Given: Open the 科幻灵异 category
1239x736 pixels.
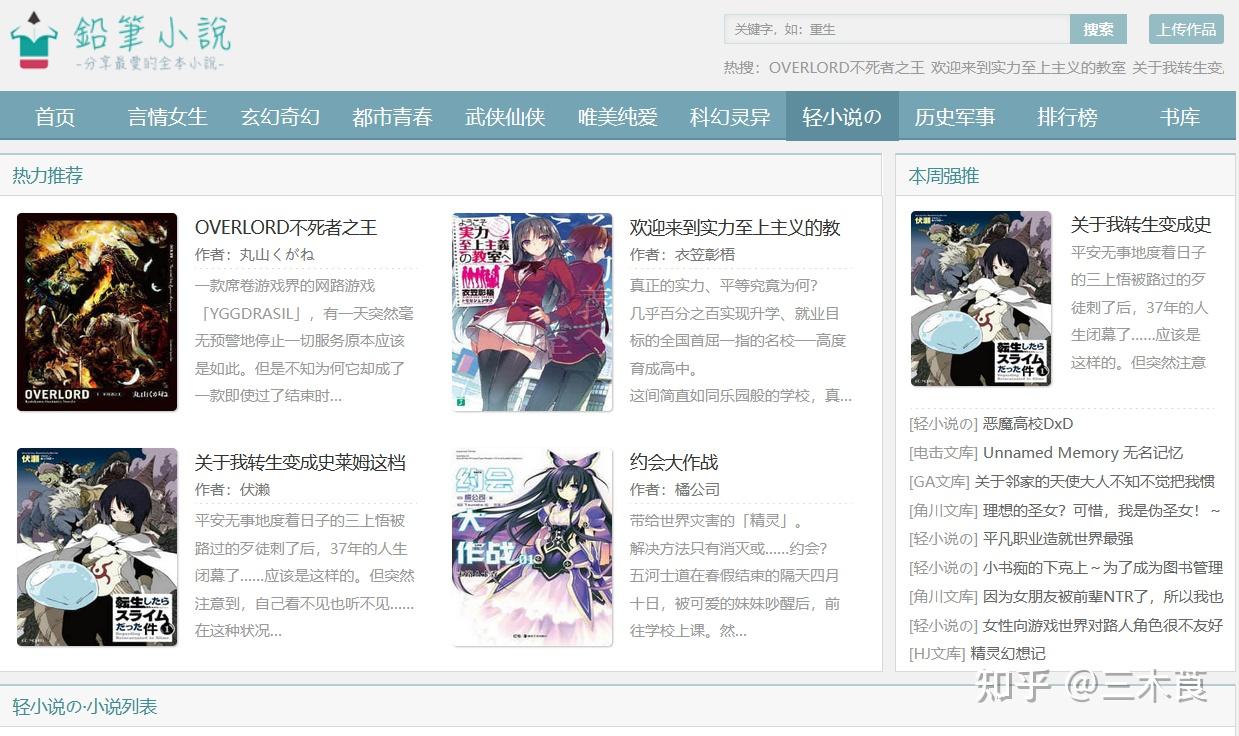Looking at the screenshot, I should tap(730, 116).
